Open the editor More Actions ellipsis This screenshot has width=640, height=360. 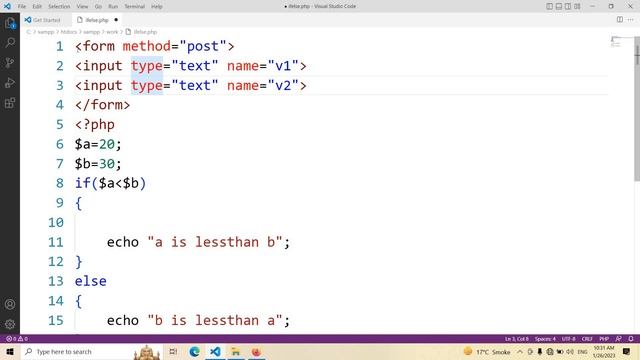tap(631, 20)
